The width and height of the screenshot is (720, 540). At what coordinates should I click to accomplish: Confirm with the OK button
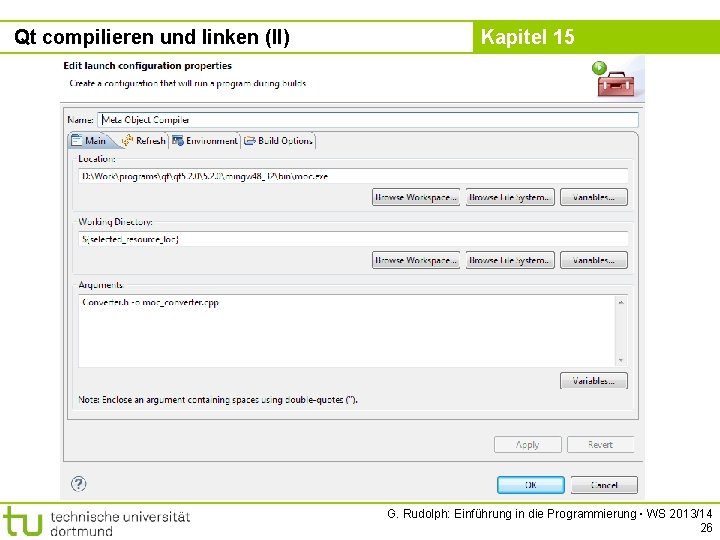pos(531,485)
